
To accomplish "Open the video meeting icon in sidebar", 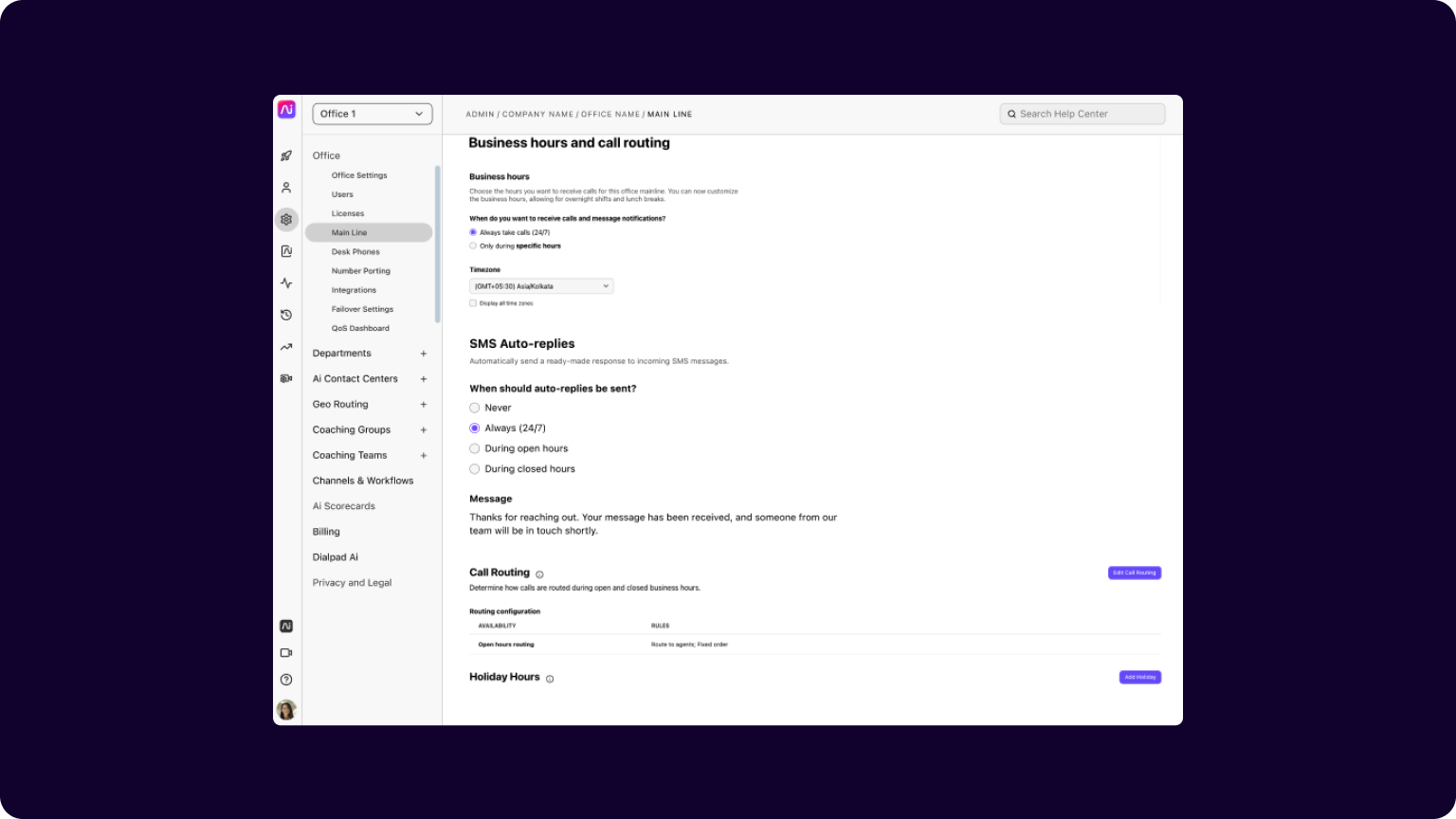I will tap(286, 653).
